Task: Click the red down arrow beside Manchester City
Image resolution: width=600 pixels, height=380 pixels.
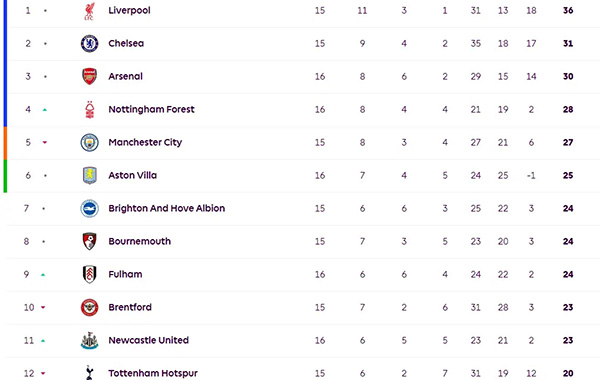Action: click(x=45, y=142)
